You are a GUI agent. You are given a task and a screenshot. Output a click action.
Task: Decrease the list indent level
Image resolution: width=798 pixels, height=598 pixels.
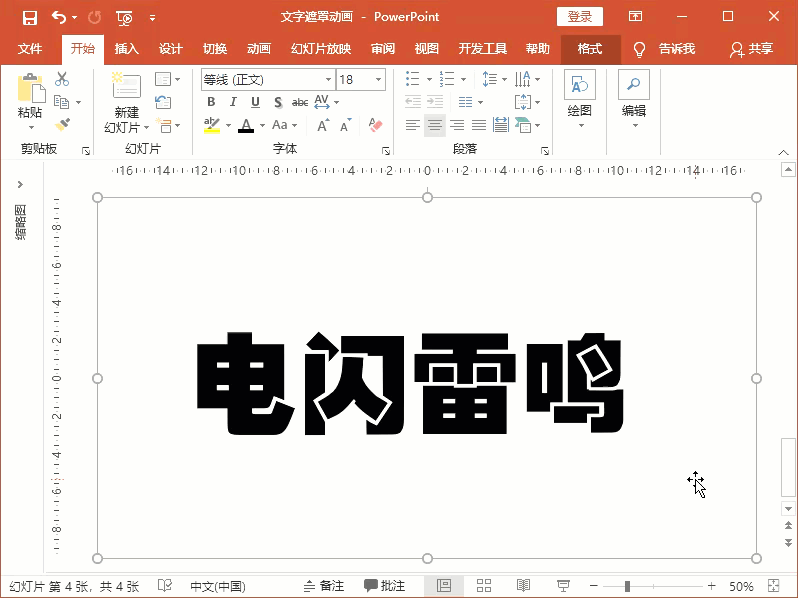pyautogui.click(x=413, y=102)
